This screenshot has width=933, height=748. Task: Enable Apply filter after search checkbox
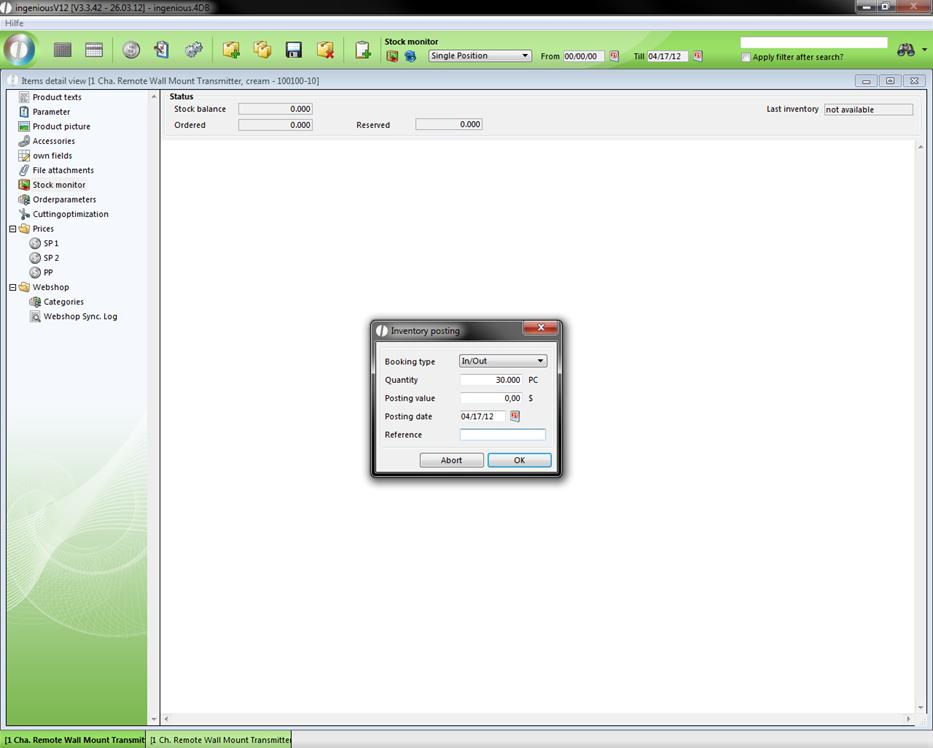point(746,57)
